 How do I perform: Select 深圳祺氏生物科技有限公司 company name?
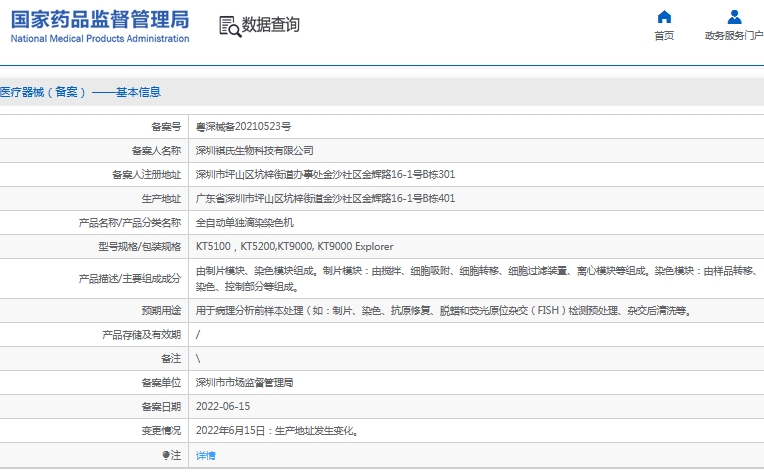[x=254, y=151]
